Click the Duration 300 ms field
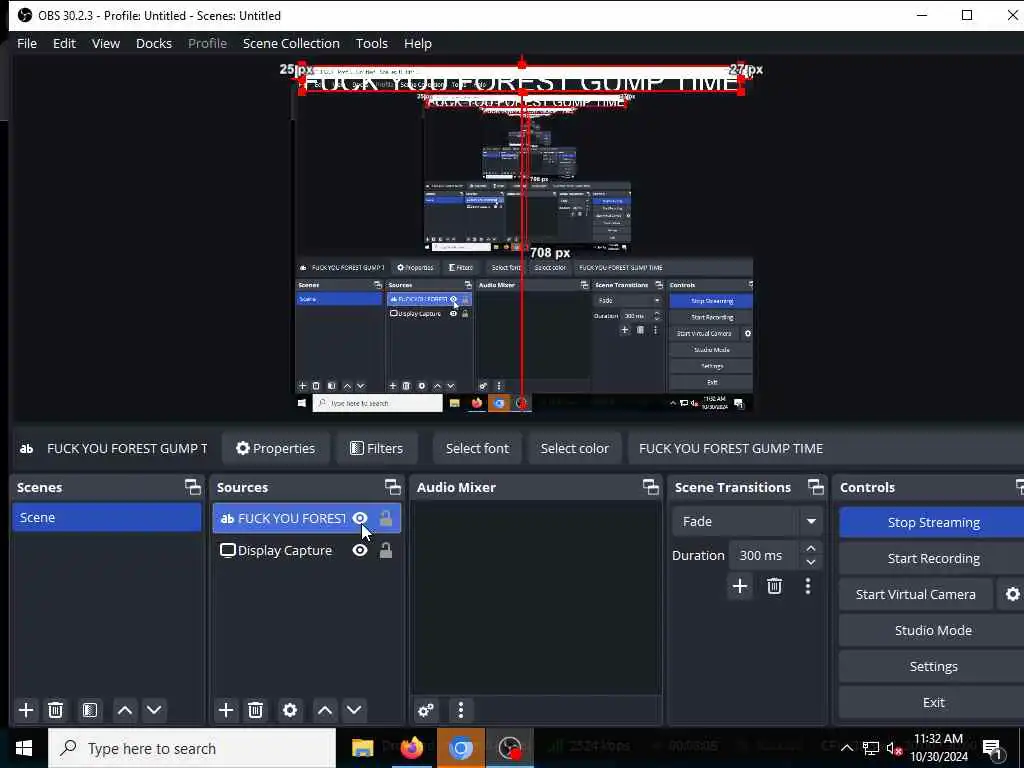The width and height of the screenshot is (1024, 768). click(765, 555)
